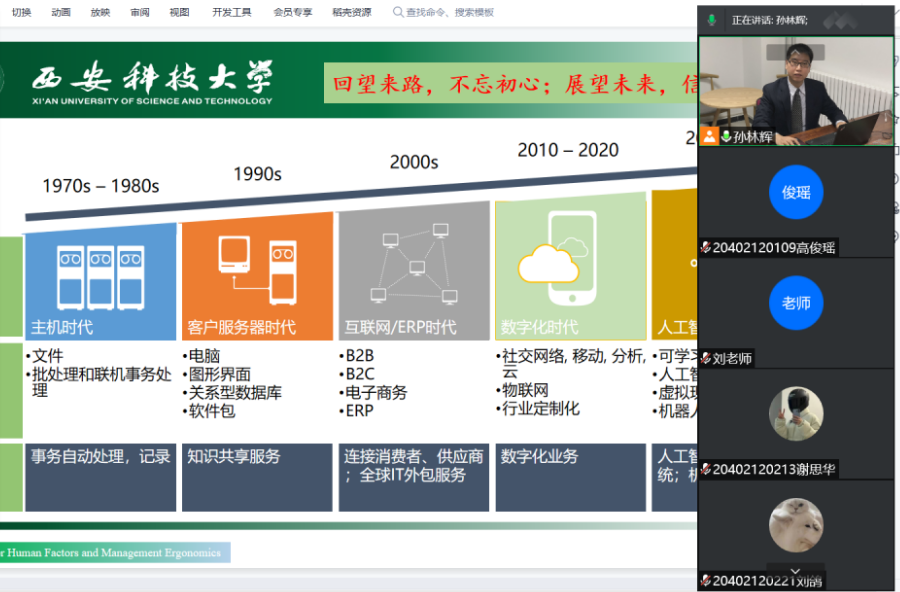Open the 动画 (Animation) tab
Screen dimensions: 900x592
61,12
